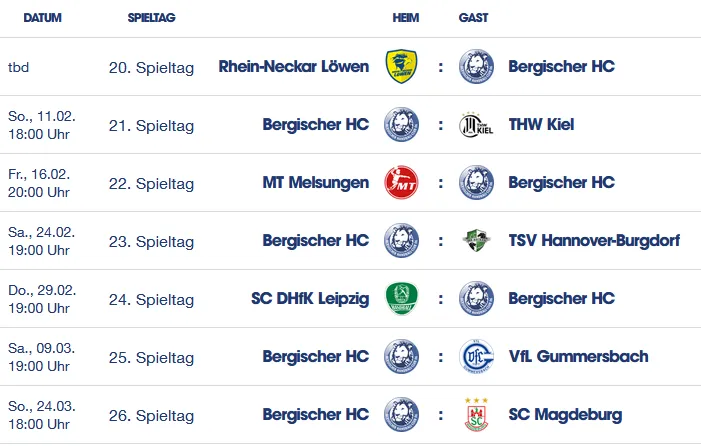Click the green SC DHfK Leipzig logo
The image size is (701, 446).
point(402,299)
